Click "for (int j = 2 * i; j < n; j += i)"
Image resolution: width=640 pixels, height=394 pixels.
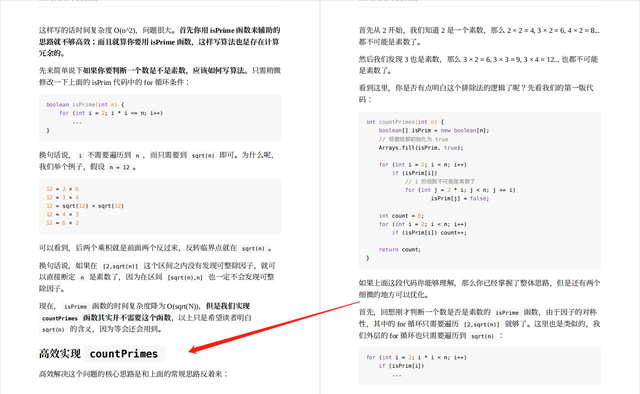[x=460, y=190]
